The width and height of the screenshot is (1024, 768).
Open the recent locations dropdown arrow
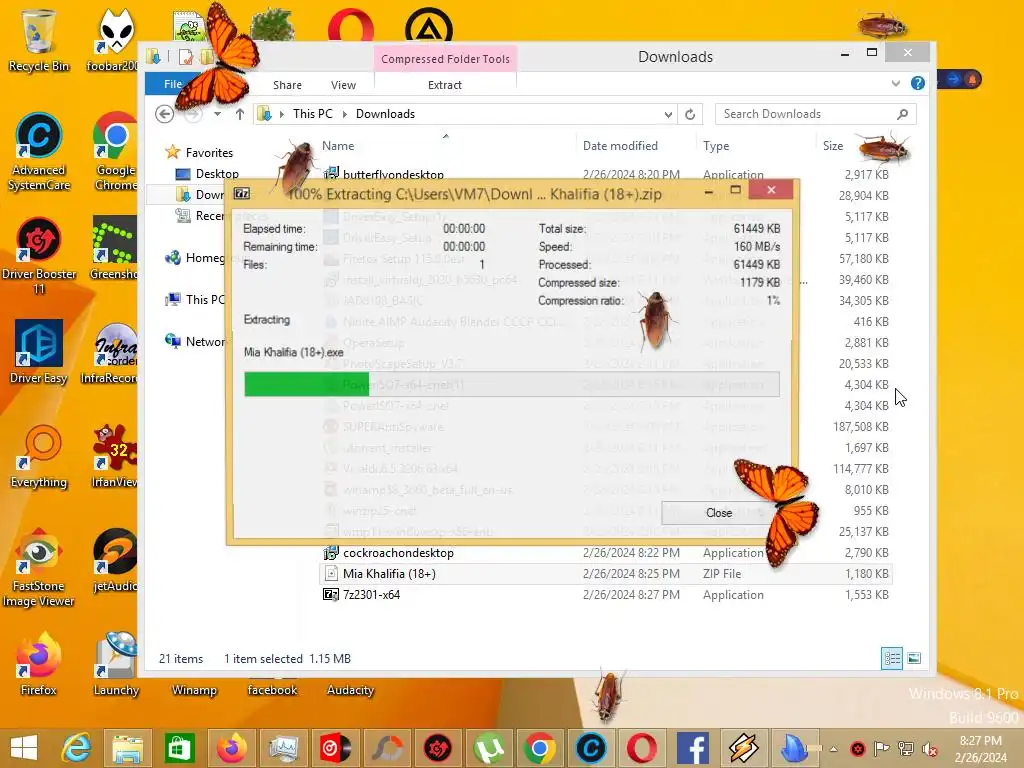(217, 114)
